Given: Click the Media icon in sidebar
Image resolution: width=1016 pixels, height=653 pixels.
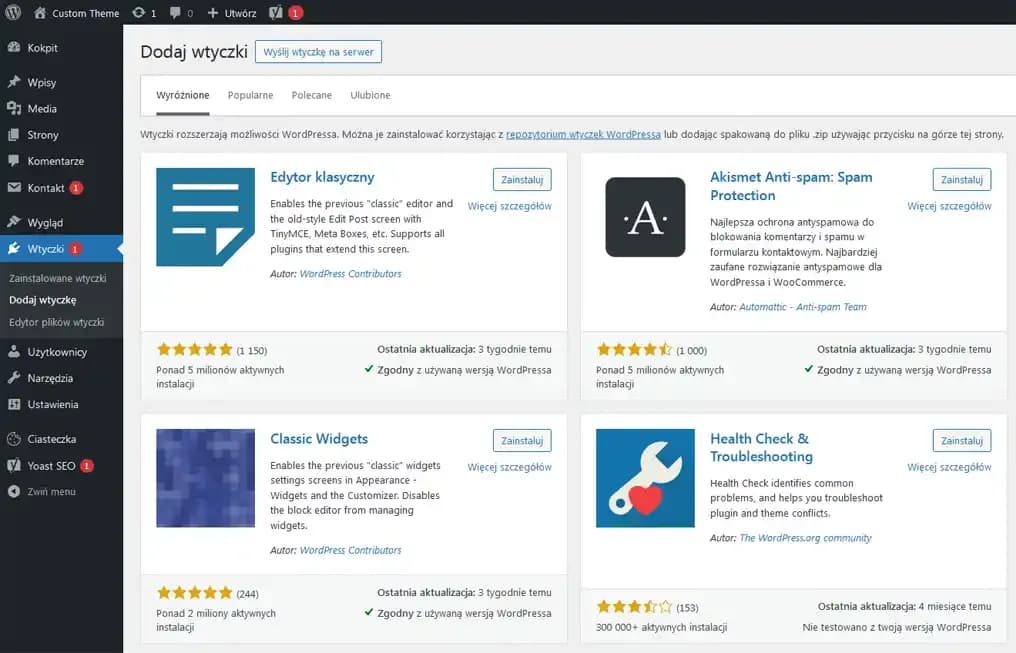Looking at the screenshot, I should [x=14, y=109].
